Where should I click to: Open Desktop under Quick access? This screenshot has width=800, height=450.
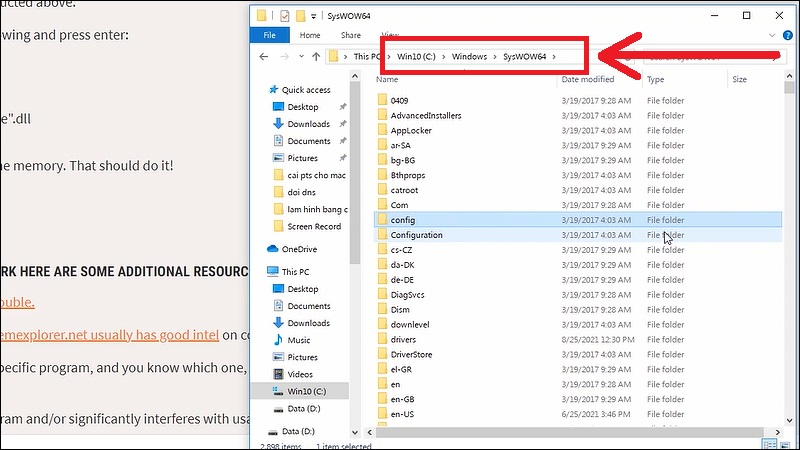click(x=303, y=107)
